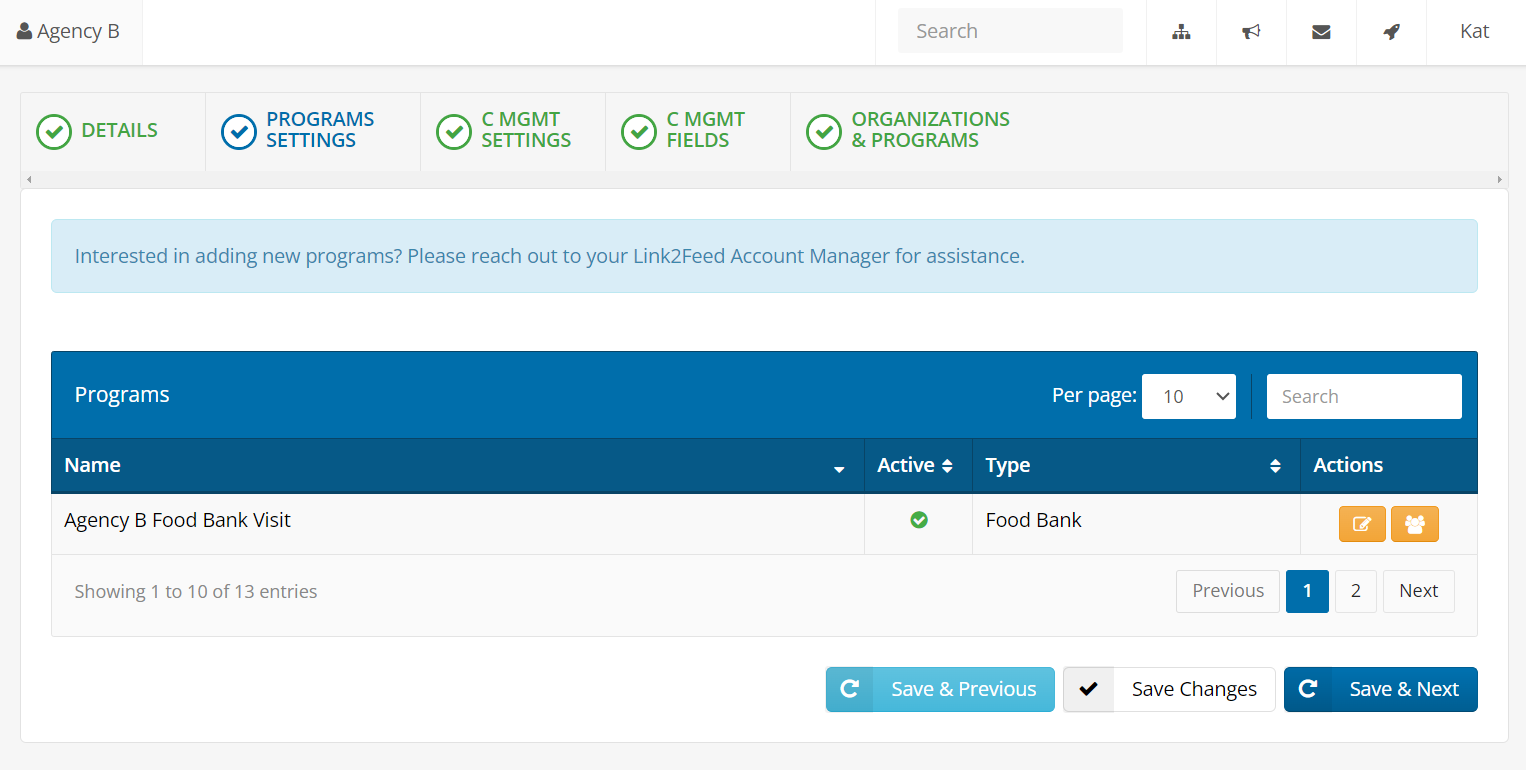
Task: Focus the Programs table search field
Action: 1363,397
